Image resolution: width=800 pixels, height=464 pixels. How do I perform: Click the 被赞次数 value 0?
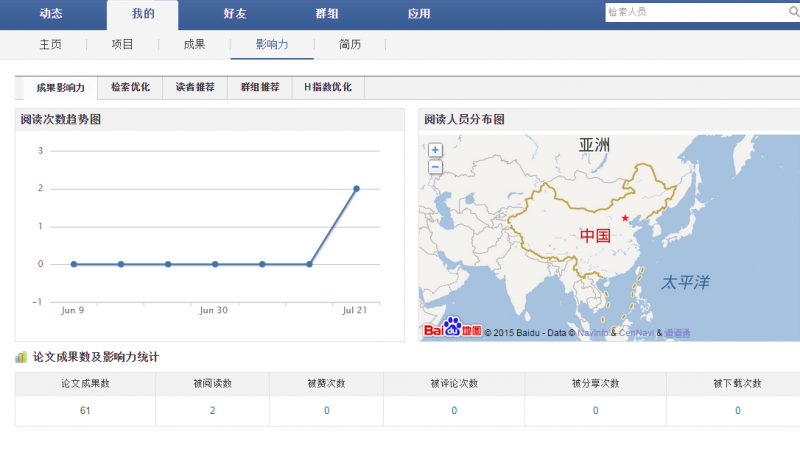click(x=327, y=410)
